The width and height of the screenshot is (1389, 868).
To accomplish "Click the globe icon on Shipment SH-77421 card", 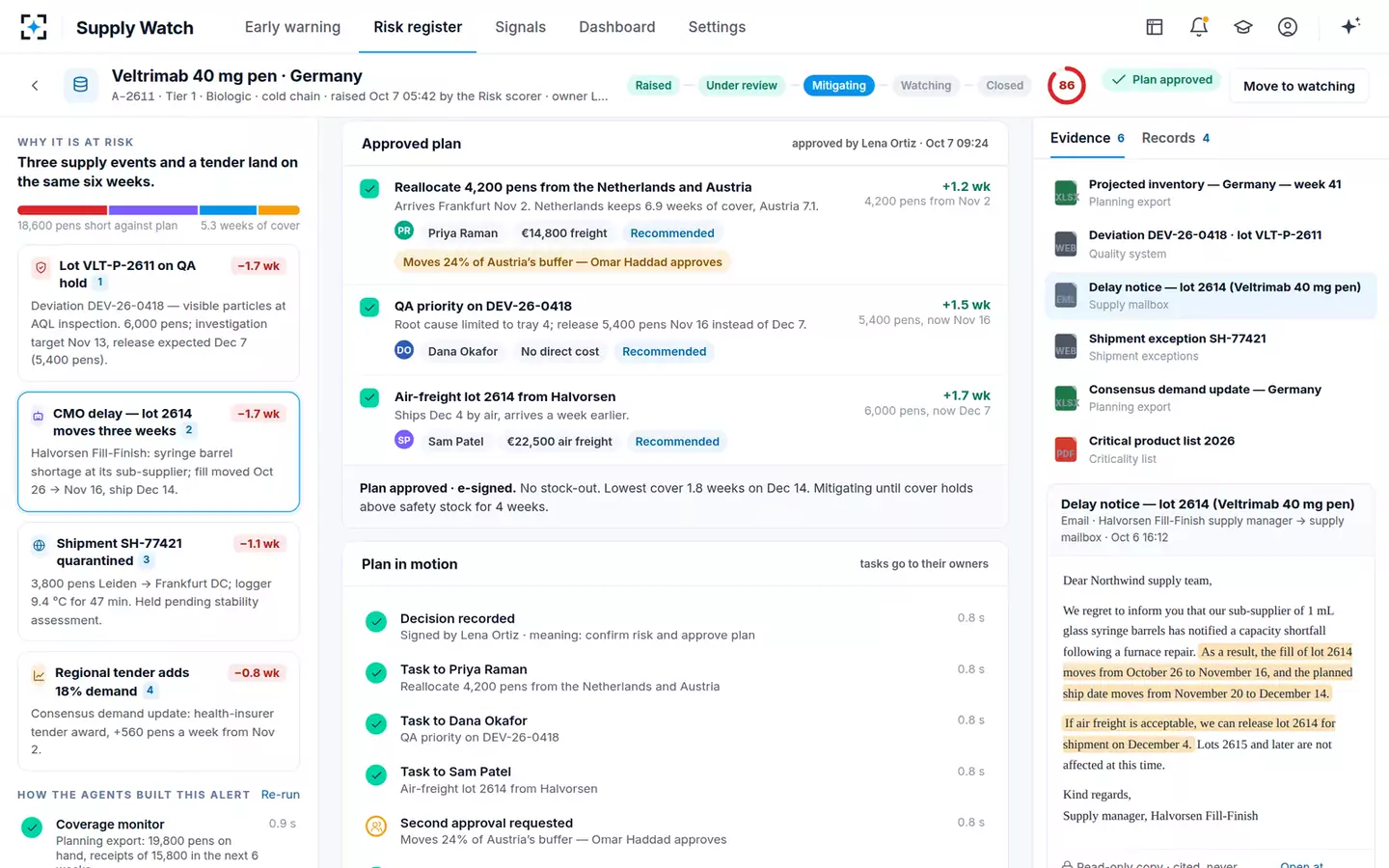I will click(39, 545).
